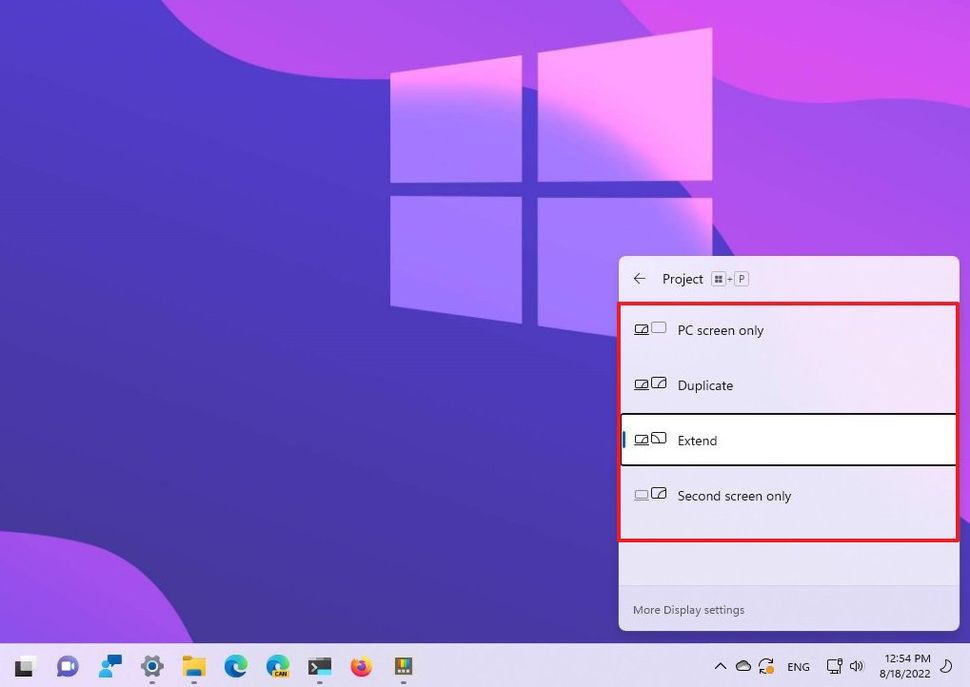970x687 pixels.
Task: Click the focus assist moon icon
Action: coord(946,666)
